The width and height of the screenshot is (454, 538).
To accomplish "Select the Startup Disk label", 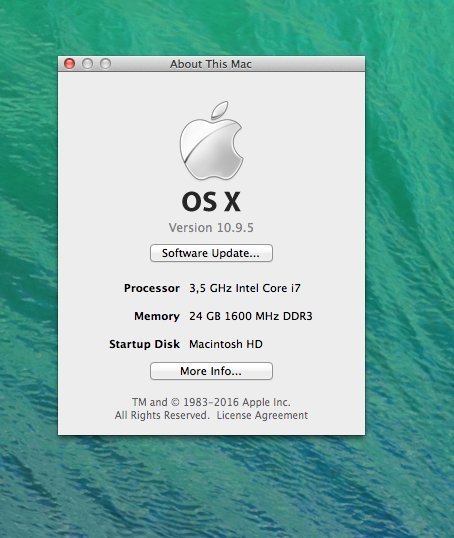I will coord(144,344).
